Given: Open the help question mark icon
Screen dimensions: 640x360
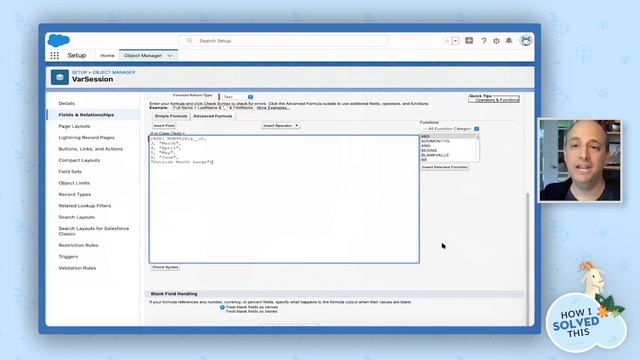Looking at the screenshot, I should (484, 41).
